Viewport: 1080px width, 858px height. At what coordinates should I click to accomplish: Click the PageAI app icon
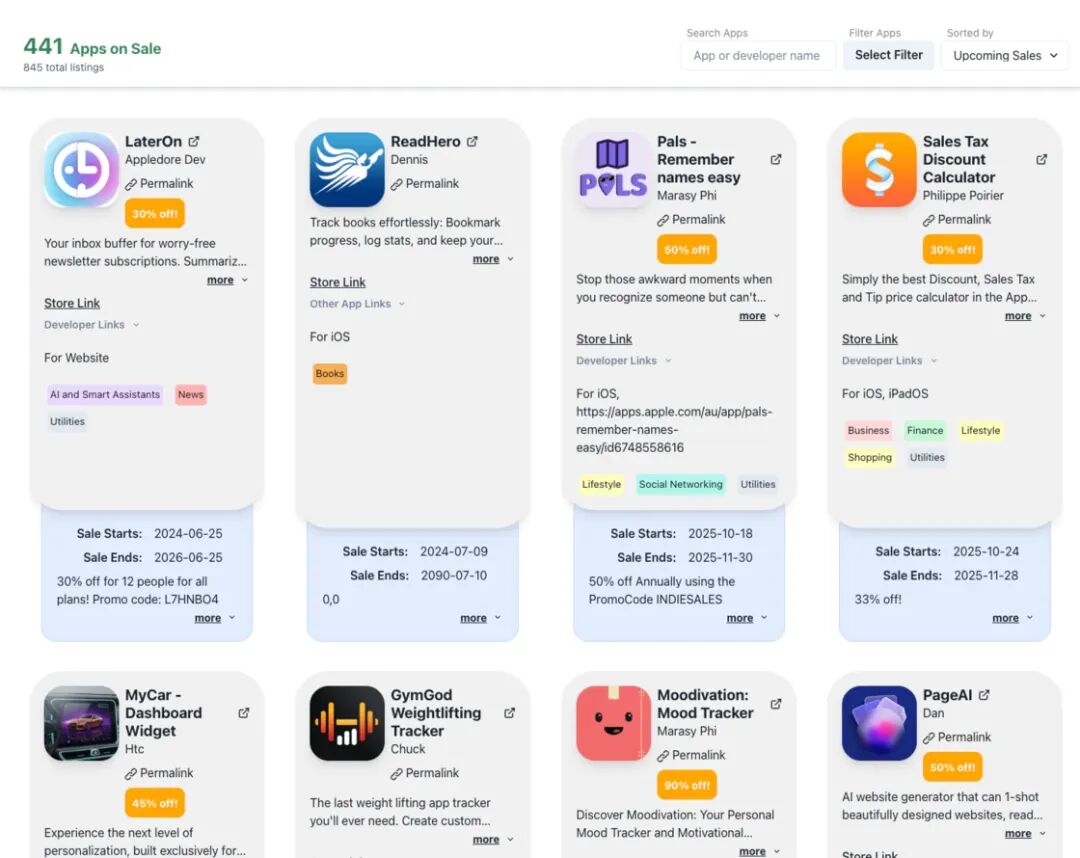(x=879, y=723)
